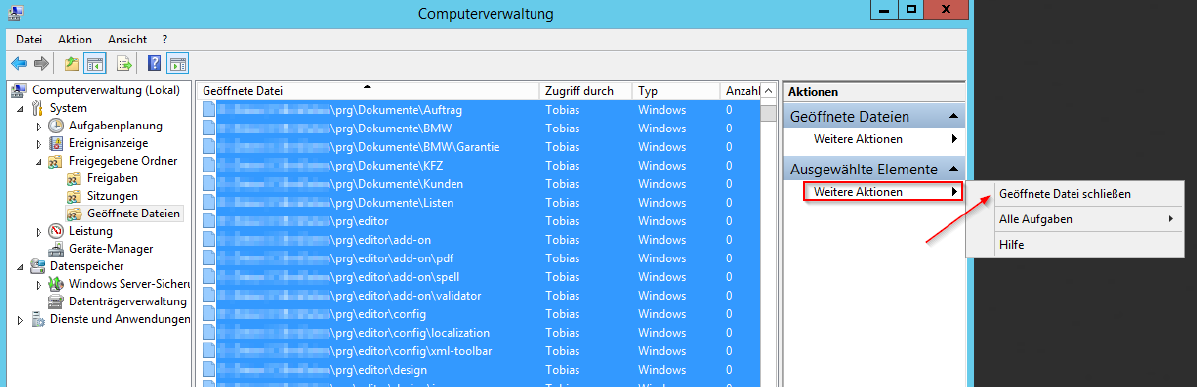1197x387 pixels.
Task: Collapse the Freigegebene Ordner node
Action: tap(39, 161)
